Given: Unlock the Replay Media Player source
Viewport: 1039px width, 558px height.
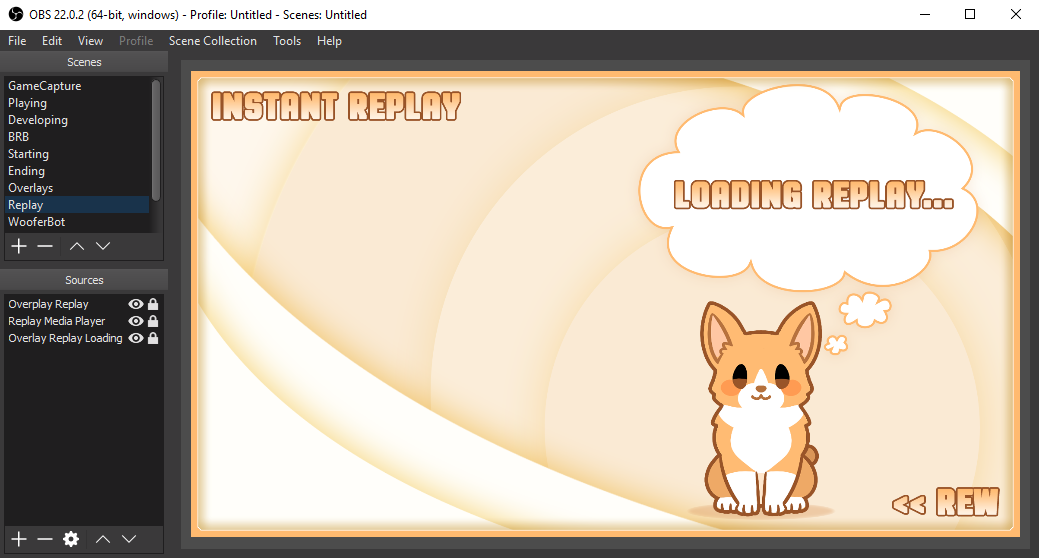Looking at the screenshot, I should click(x=153, y=321).
